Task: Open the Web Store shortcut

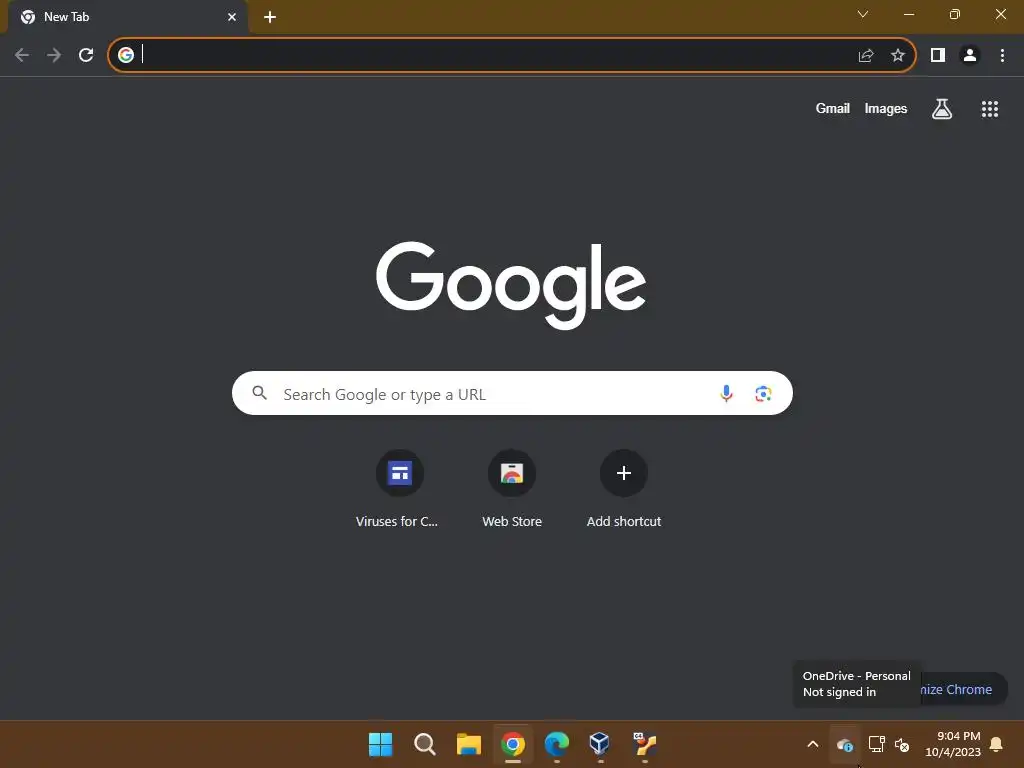Action: [x=512, y=490]
